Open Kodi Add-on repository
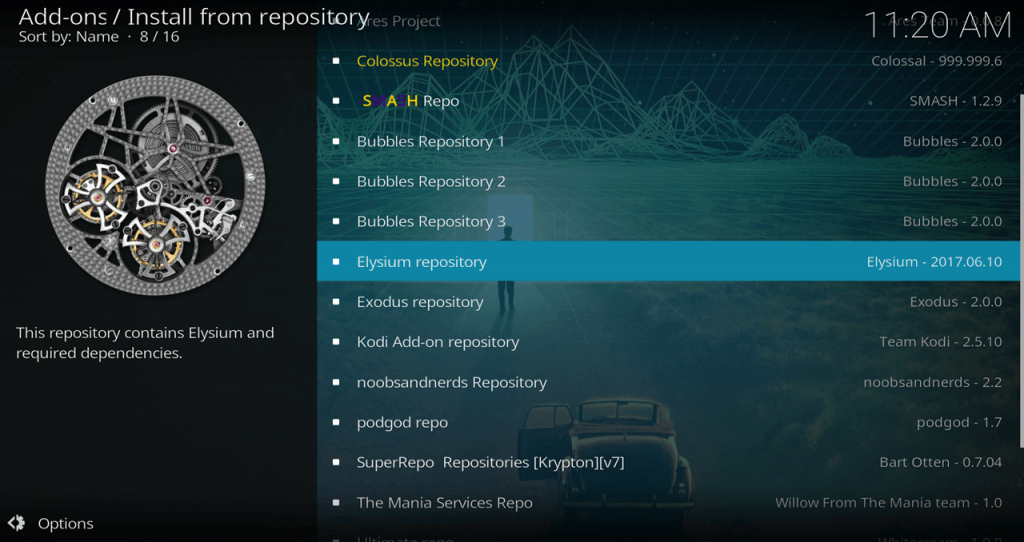This screenshot has width=1024, height=542. tap(669, 342)
